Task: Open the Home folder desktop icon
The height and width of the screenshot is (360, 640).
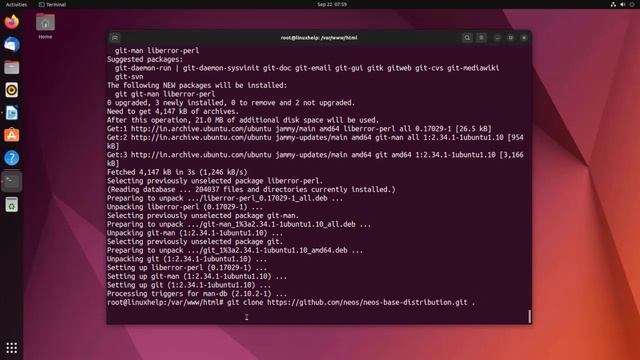Action: 45,26
